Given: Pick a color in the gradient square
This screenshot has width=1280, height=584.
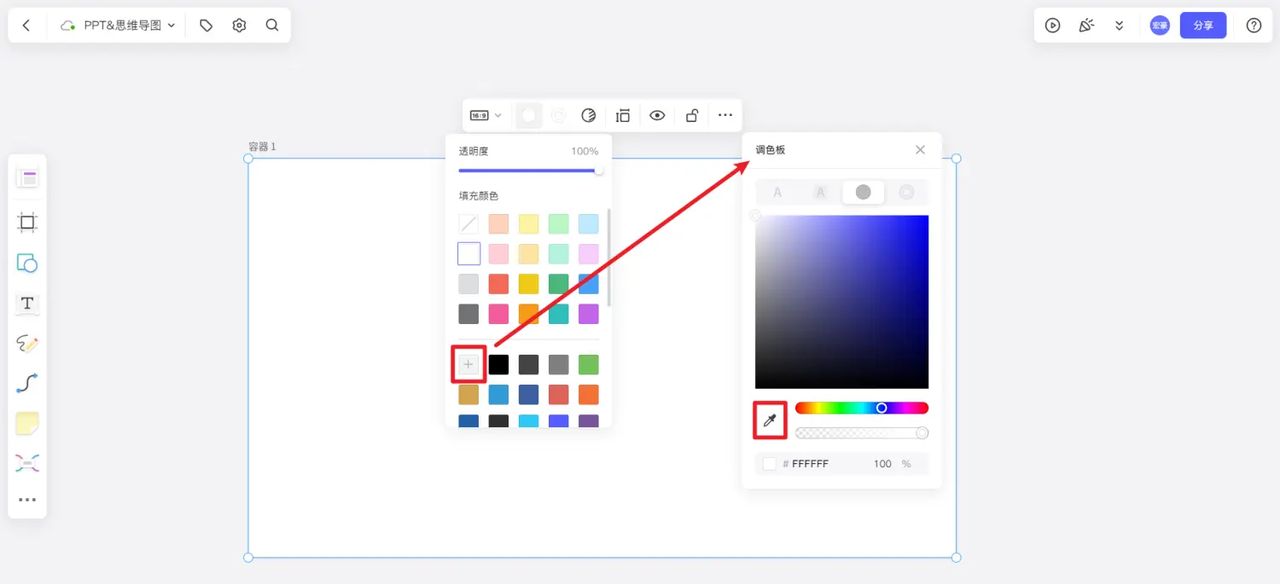Looking at the screenshot, I should pos(842,302).
